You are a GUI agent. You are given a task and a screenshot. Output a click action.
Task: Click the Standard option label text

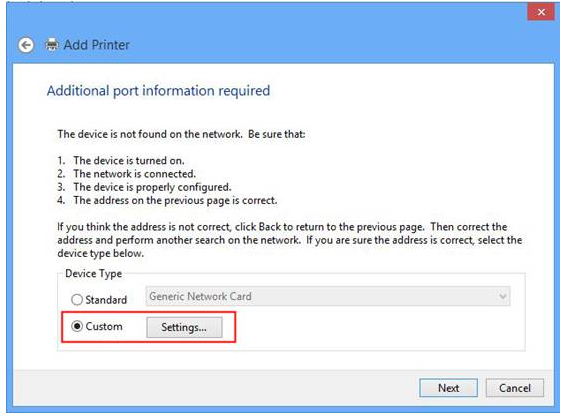[x=106, y=300]
